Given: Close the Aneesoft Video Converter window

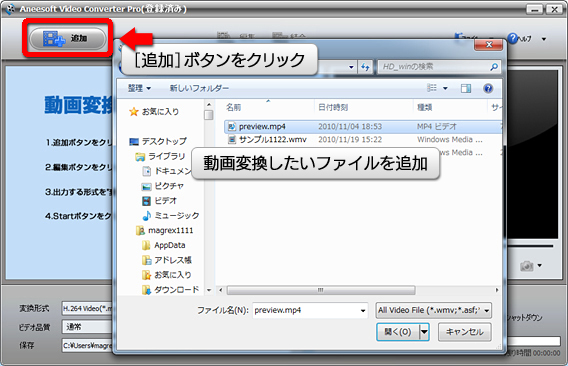Looking at the screenshot, I should pos(554,9).
